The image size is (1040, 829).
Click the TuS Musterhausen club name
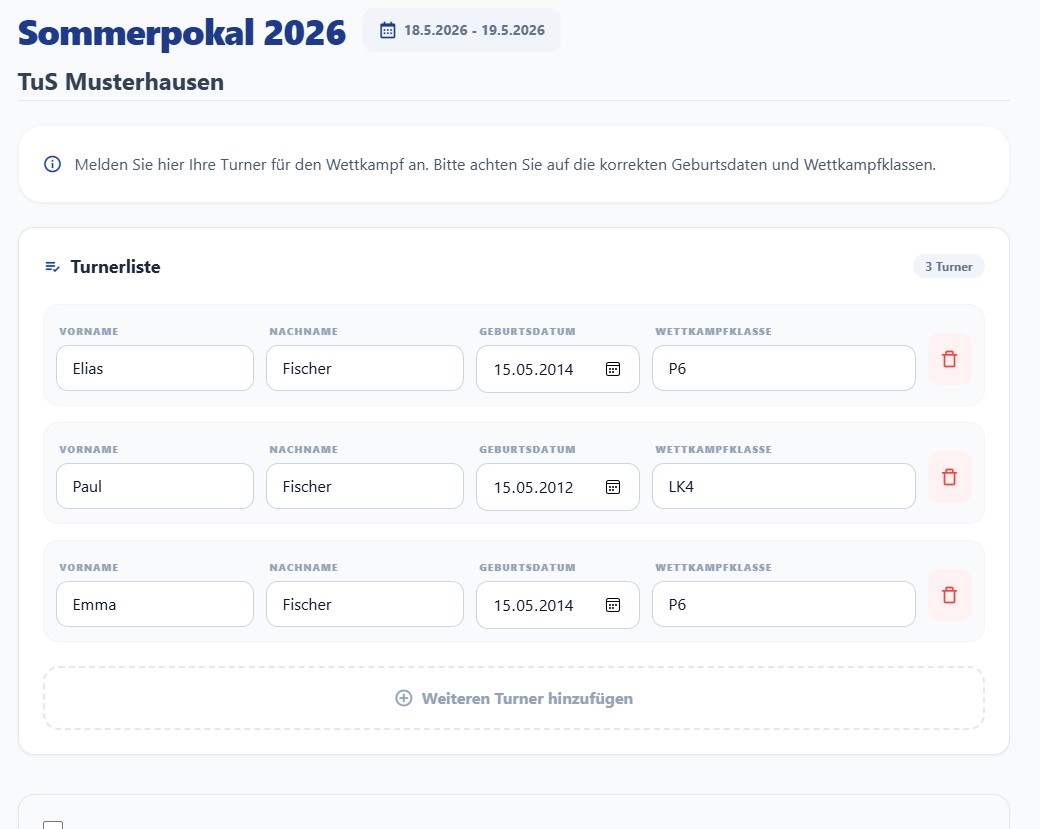[121, 82]
